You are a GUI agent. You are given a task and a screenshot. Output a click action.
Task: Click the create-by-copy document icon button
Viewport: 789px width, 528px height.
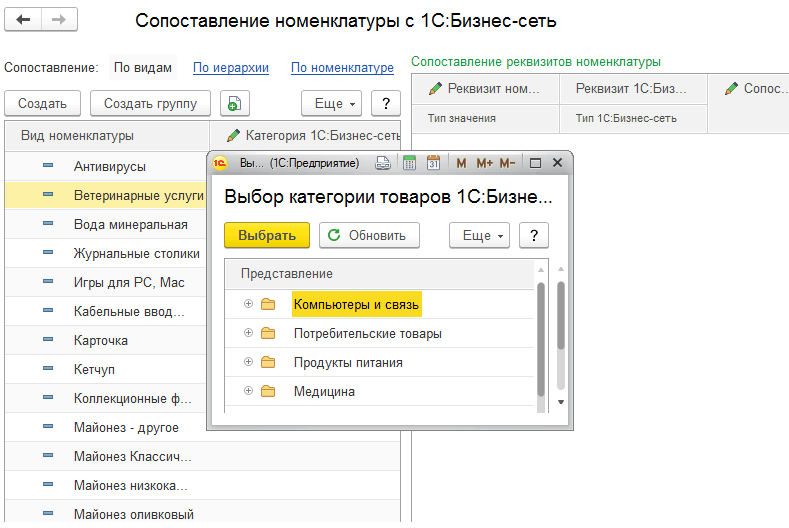(x=234, y=103)
